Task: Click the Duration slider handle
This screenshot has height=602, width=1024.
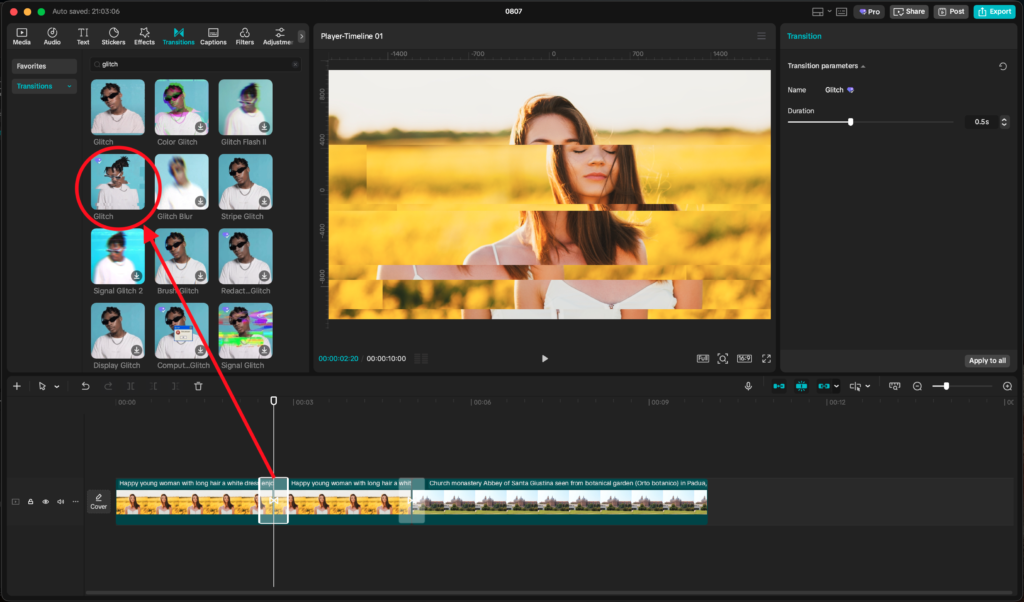Action: (x=850, y=121)
